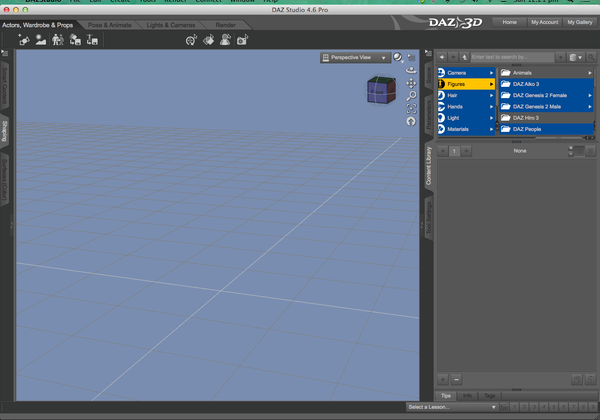
Task: Open the Smart Content side pane tab
Action: pyautogui.click(x=5, y=85)
